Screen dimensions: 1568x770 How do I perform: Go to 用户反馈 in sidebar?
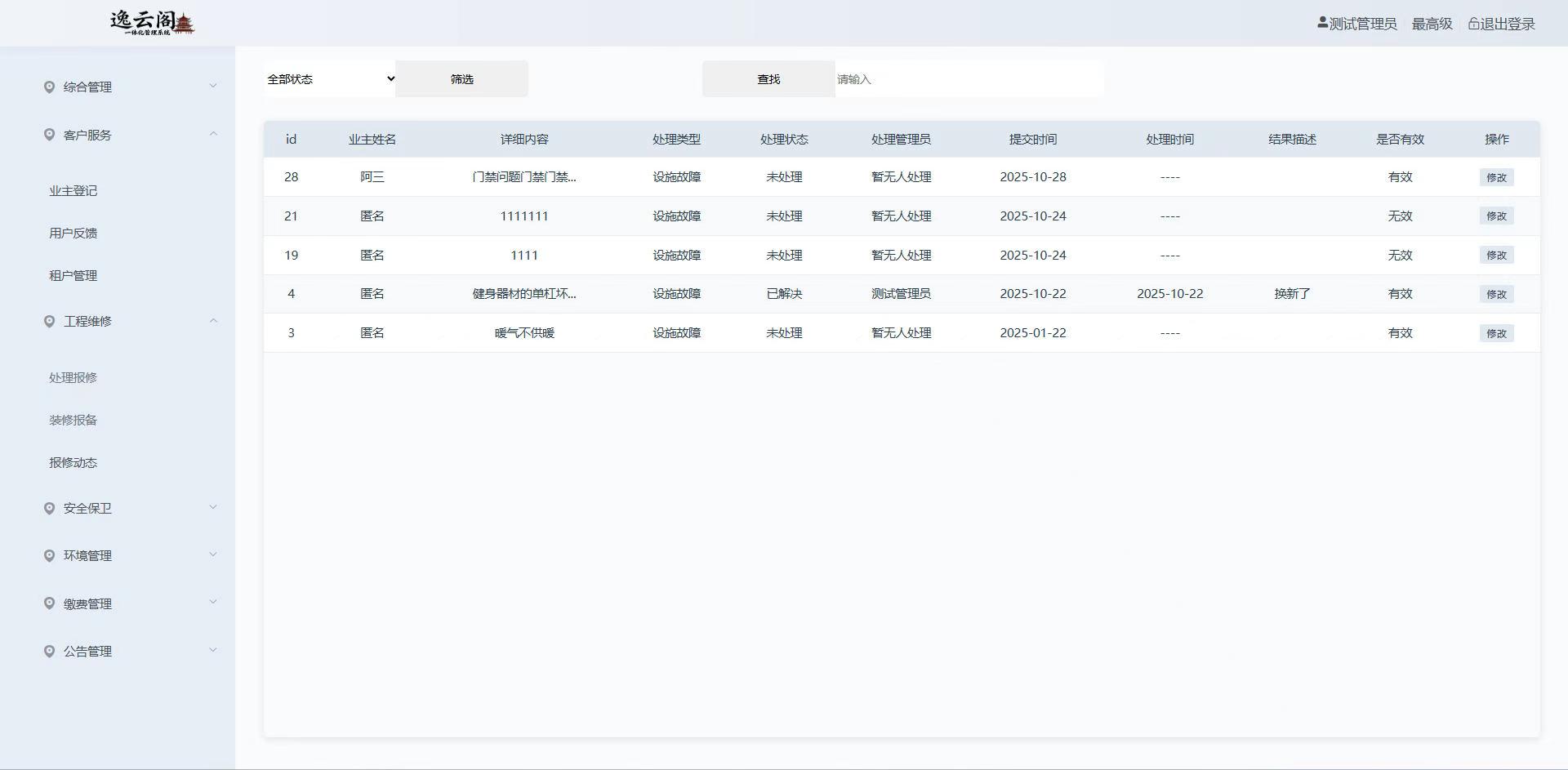pos(73,233)
